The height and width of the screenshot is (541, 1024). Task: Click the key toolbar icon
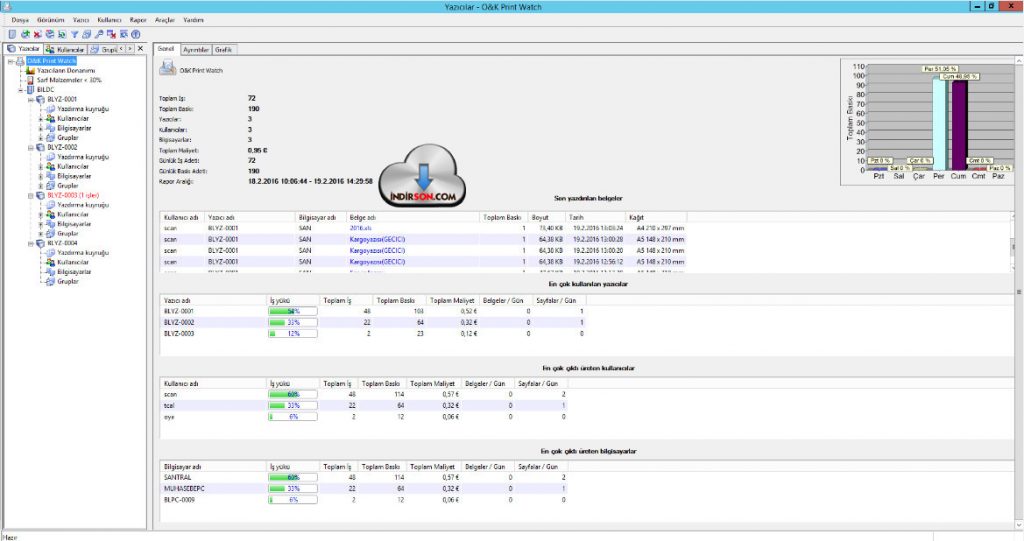click(99, 34)
